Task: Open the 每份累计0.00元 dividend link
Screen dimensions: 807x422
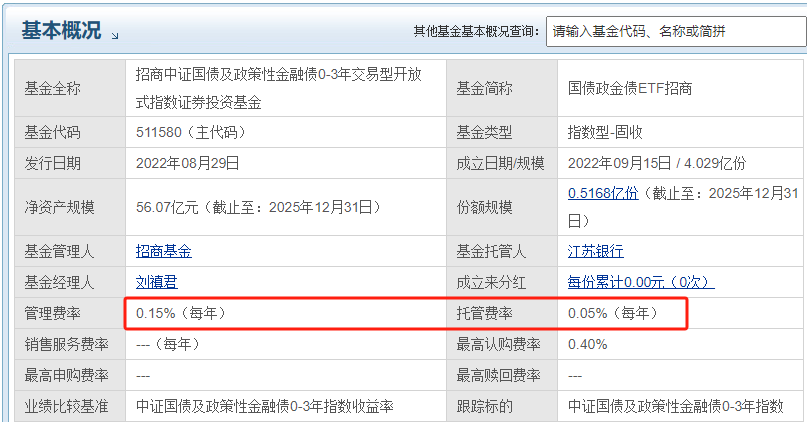Action: coord(642,282)
